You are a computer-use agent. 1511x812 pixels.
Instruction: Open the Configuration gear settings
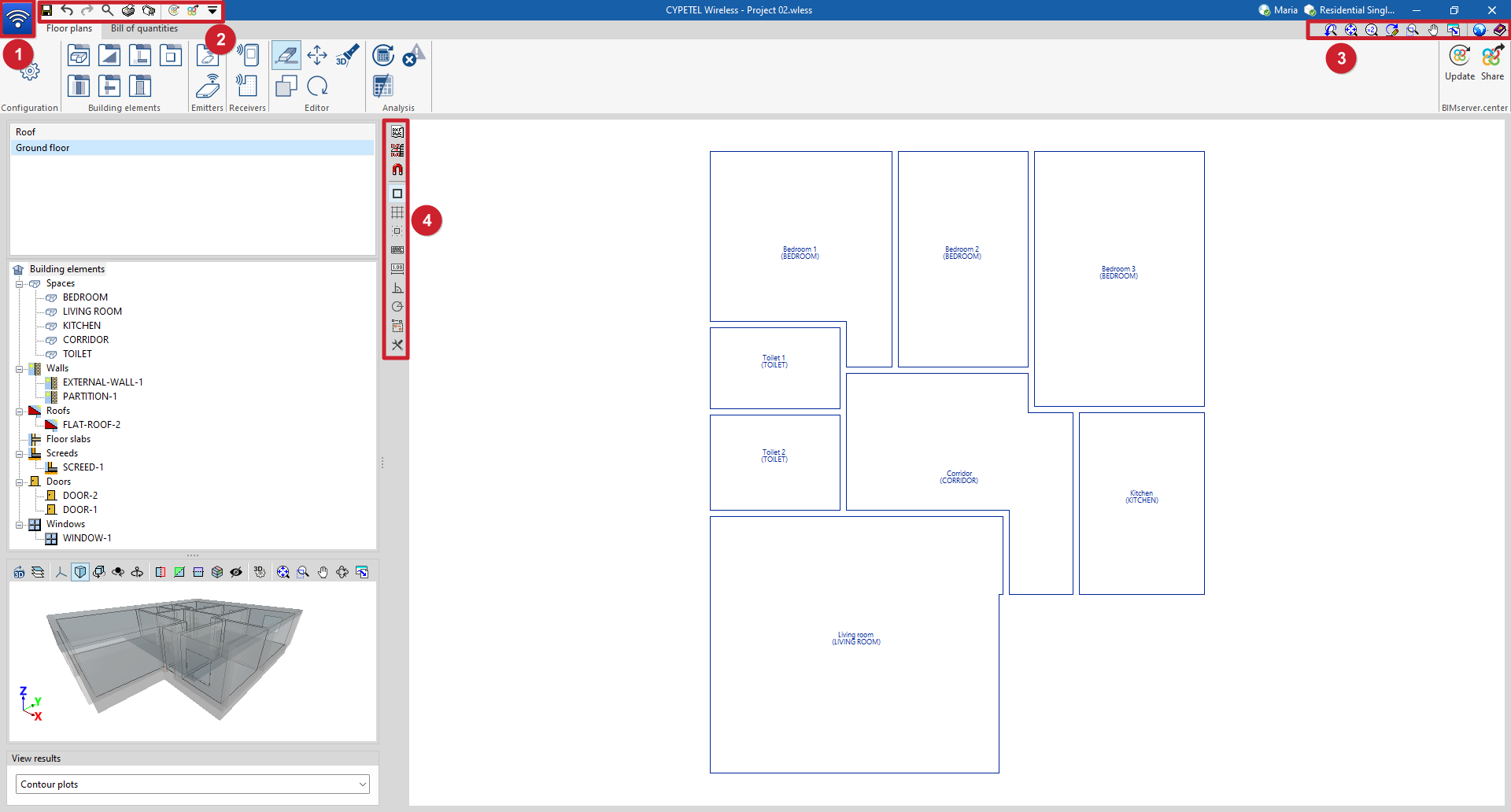pyautogui.click(x=30, y=72)
